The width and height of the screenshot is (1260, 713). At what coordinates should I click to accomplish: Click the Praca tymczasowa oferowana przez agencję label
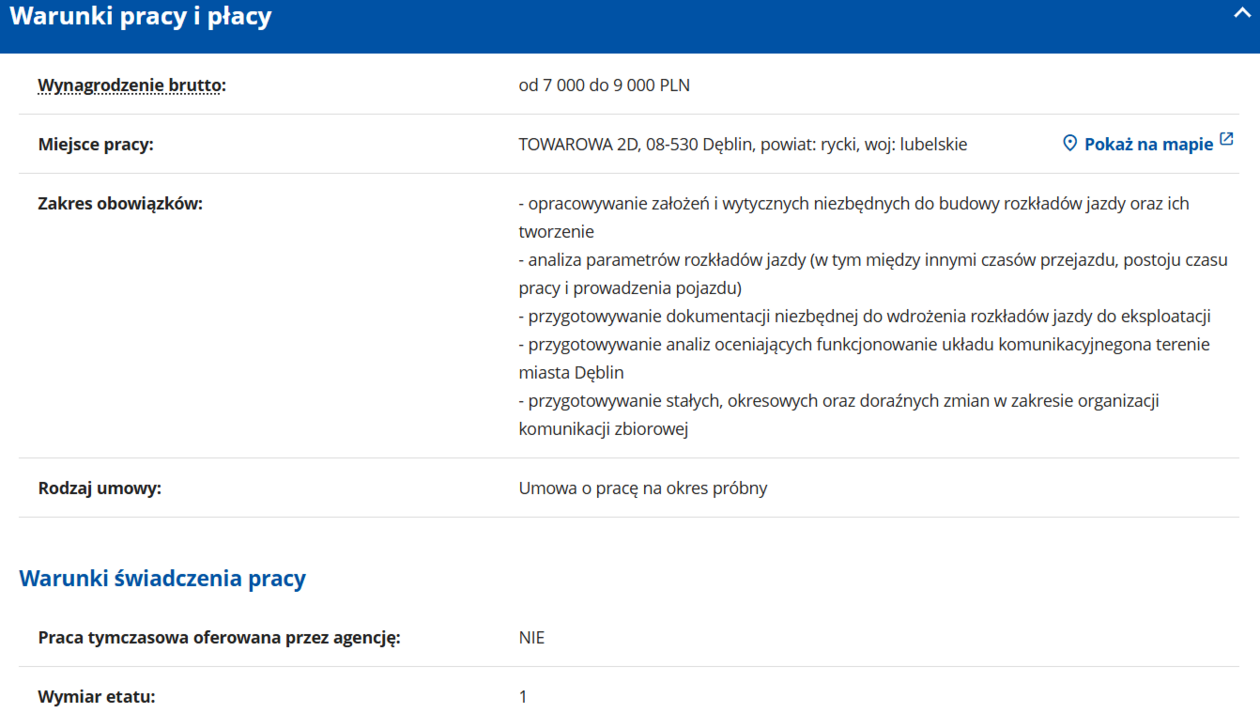pyautogui.click(x=219, y=637)
